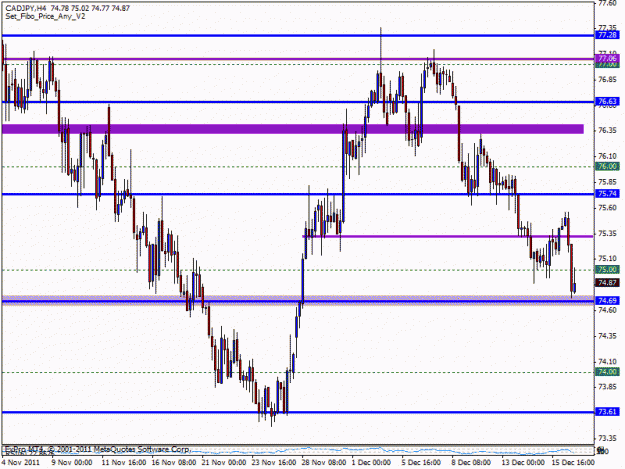Click the 74.35 price axis label

click(607, 336)
